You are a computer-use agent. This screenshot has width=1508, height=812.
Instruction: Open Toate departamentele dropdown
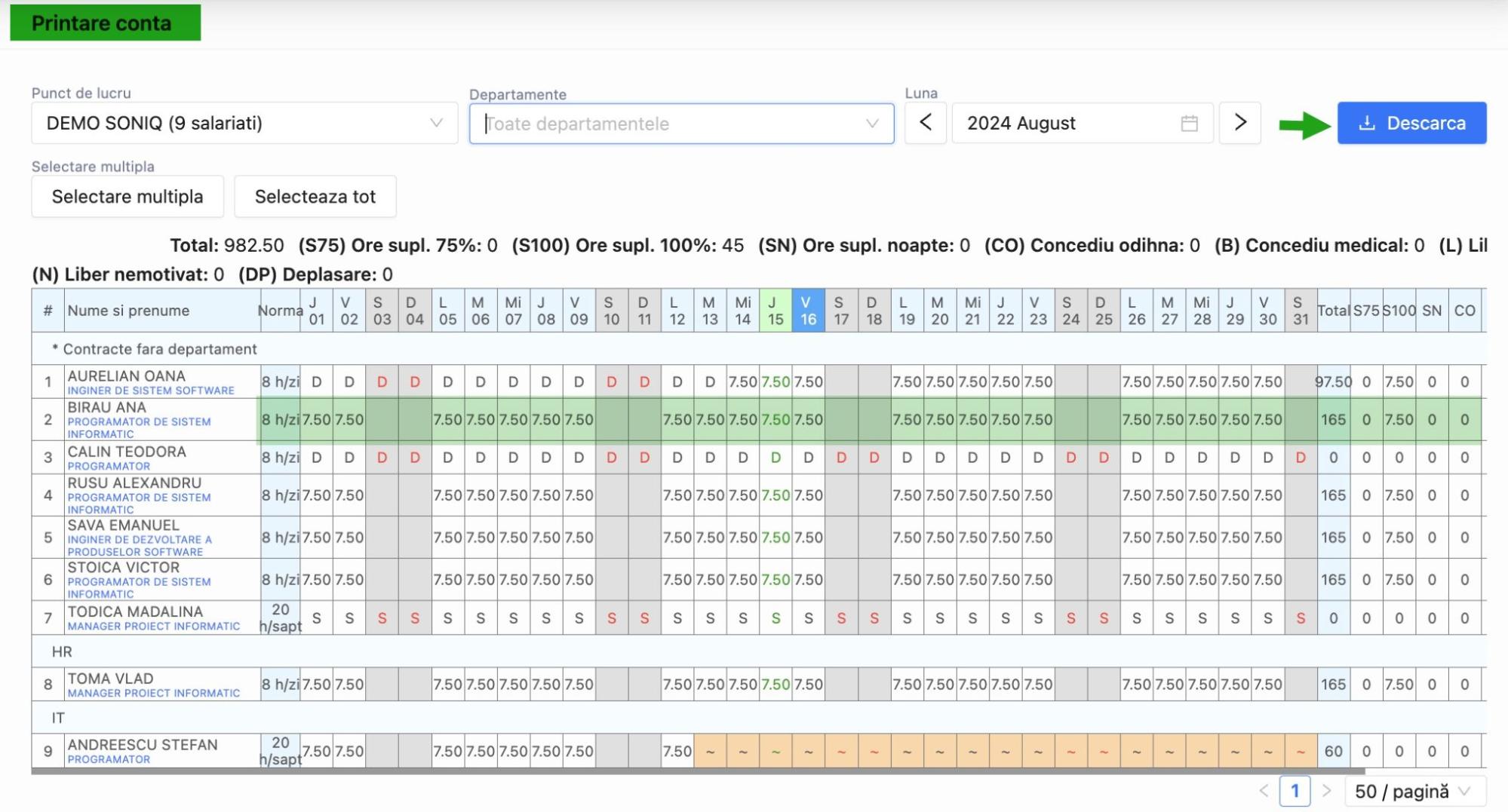pos(681,124)
